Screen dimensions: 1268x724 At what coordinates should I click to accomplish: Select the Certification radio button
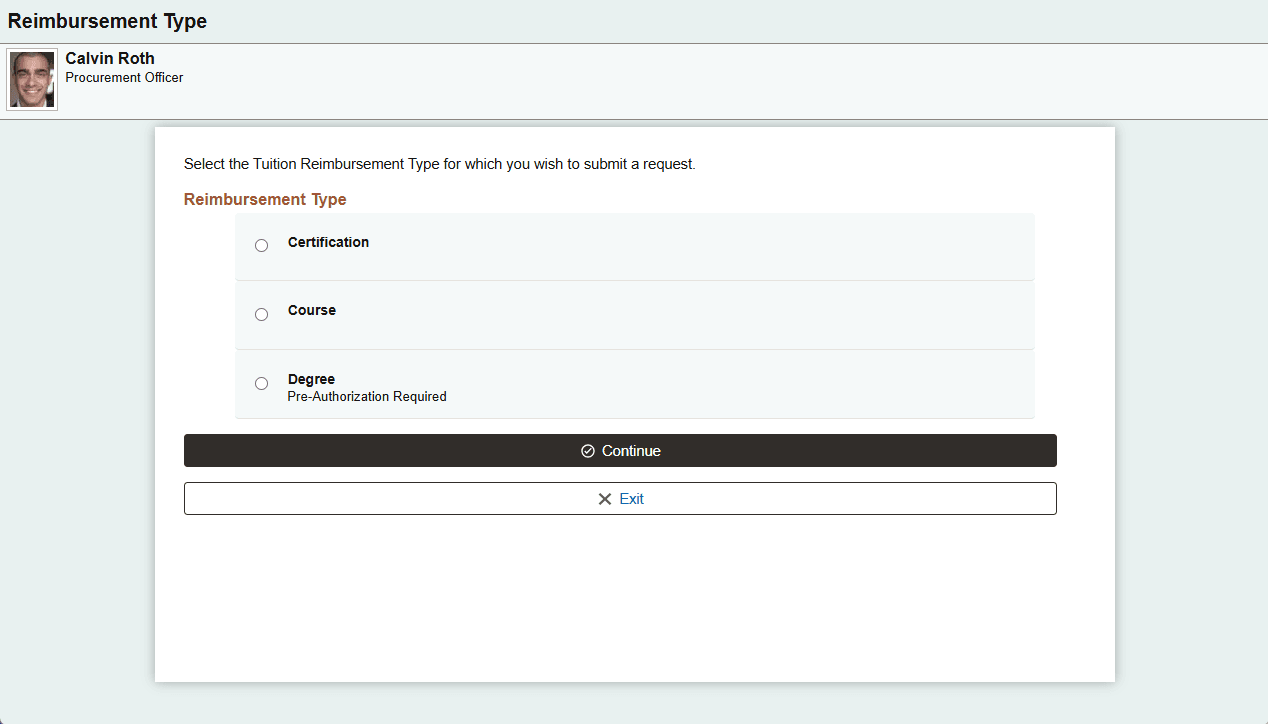click(x=261, y=245)
